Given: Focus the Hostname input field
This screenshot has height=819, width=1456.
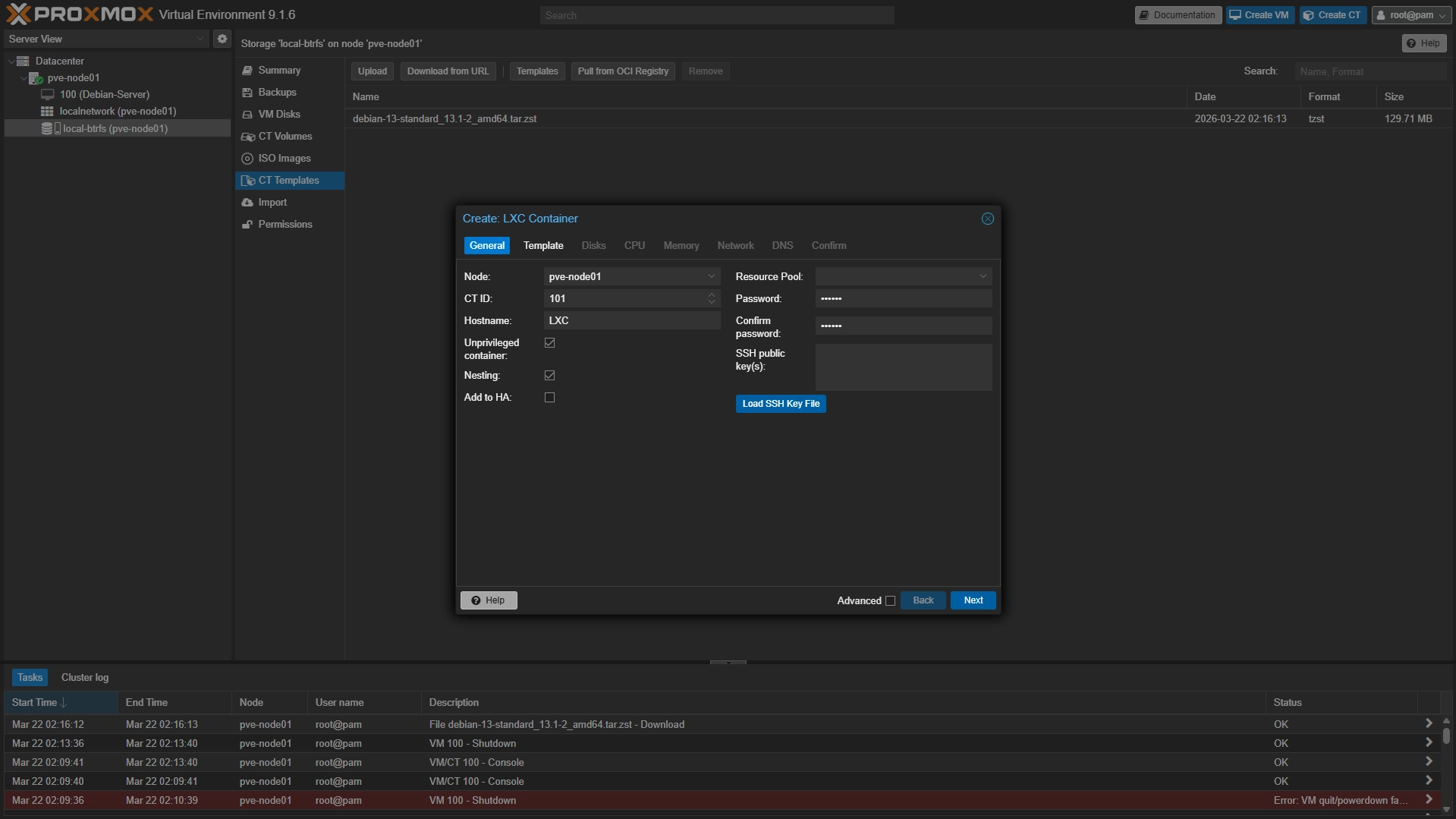Looking at the screenshot, I should point(631,321).
